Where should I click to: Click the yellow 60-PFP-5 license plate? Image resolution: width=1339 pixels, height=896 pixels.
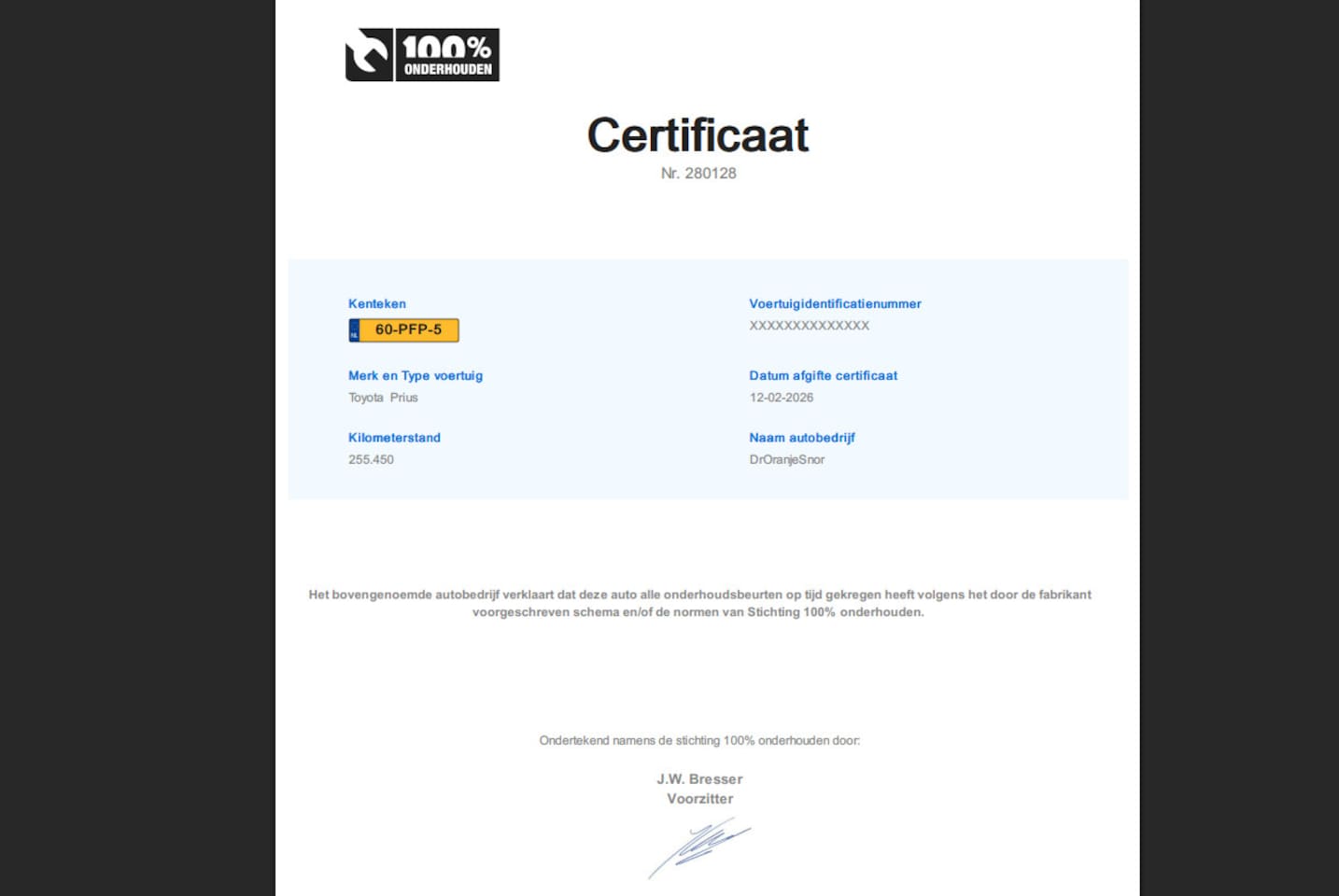[x=409, y=329]
